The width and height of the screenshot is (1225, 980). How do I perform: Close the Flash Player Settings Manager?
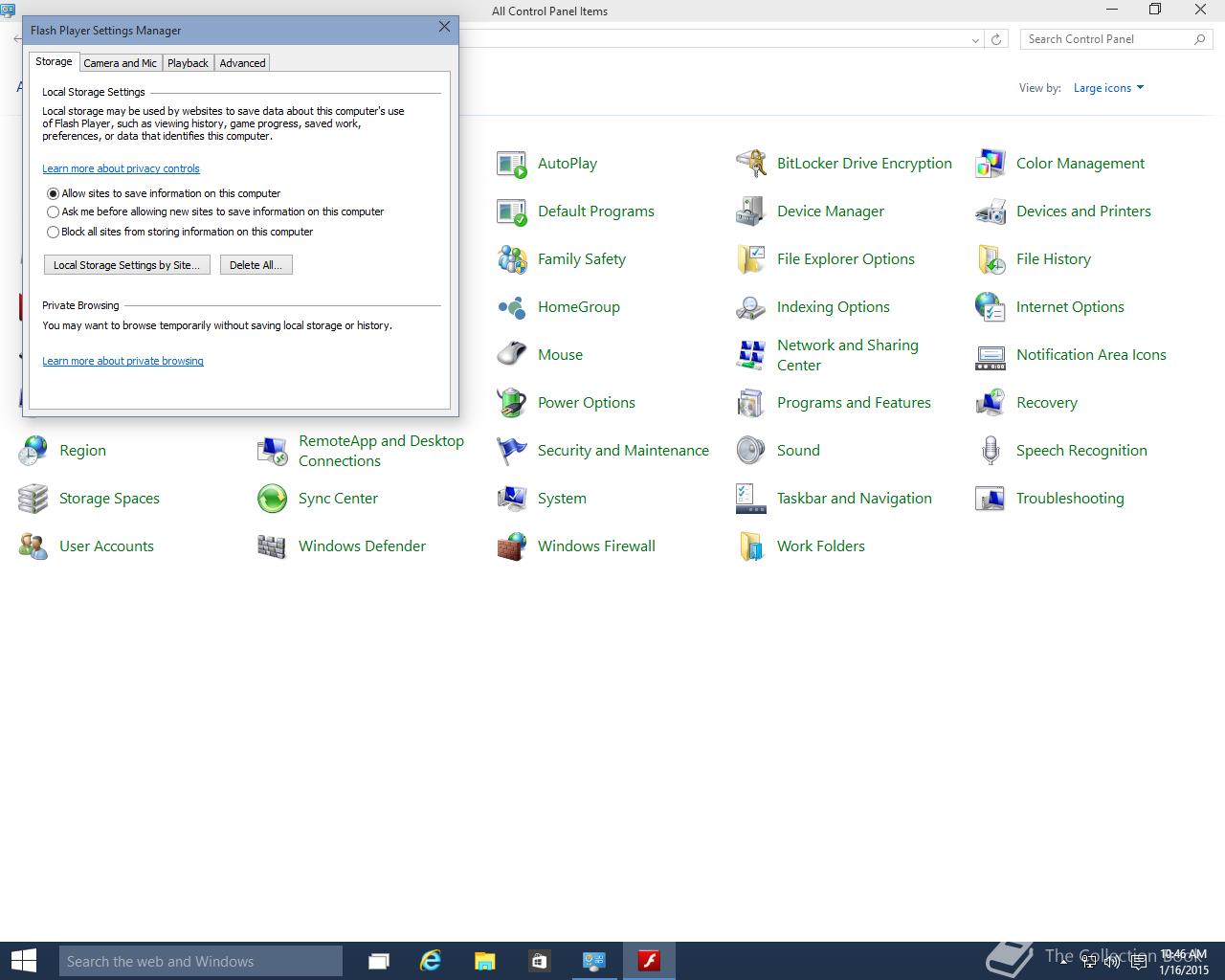tap(444, 28)
